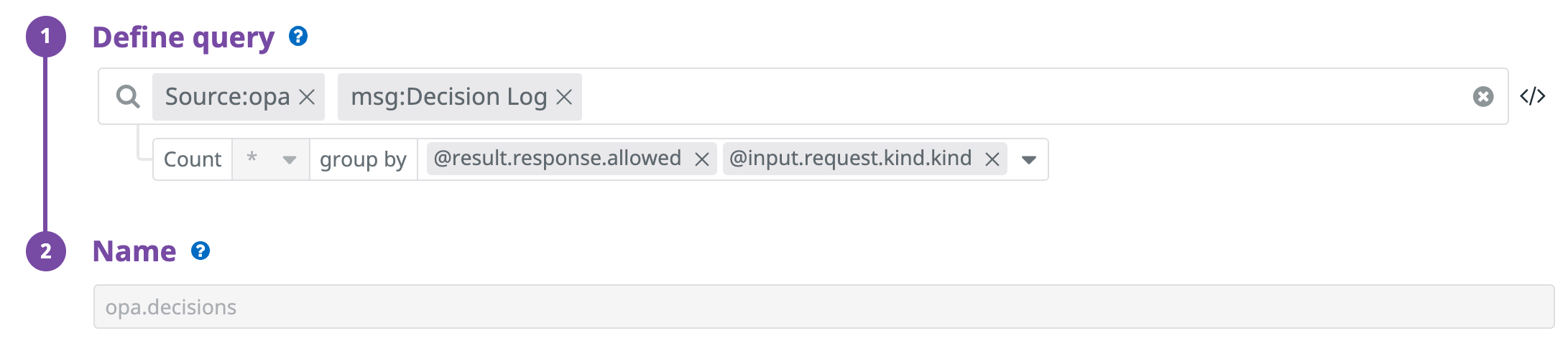The height and width of the screenshot is (346, 1568).
Task: Click the @input.request.kind.kind tag label
Action: tap(850, 158)
